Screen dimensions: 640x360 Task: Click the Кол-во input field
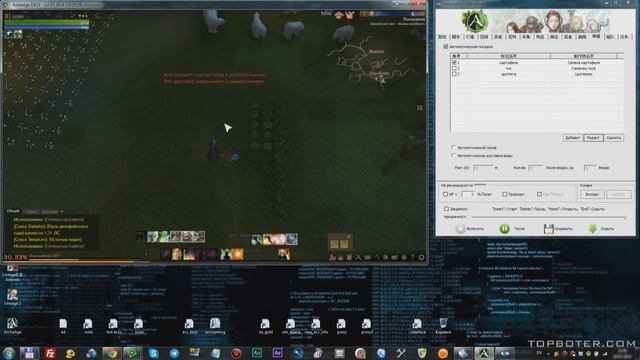(535, 168)
